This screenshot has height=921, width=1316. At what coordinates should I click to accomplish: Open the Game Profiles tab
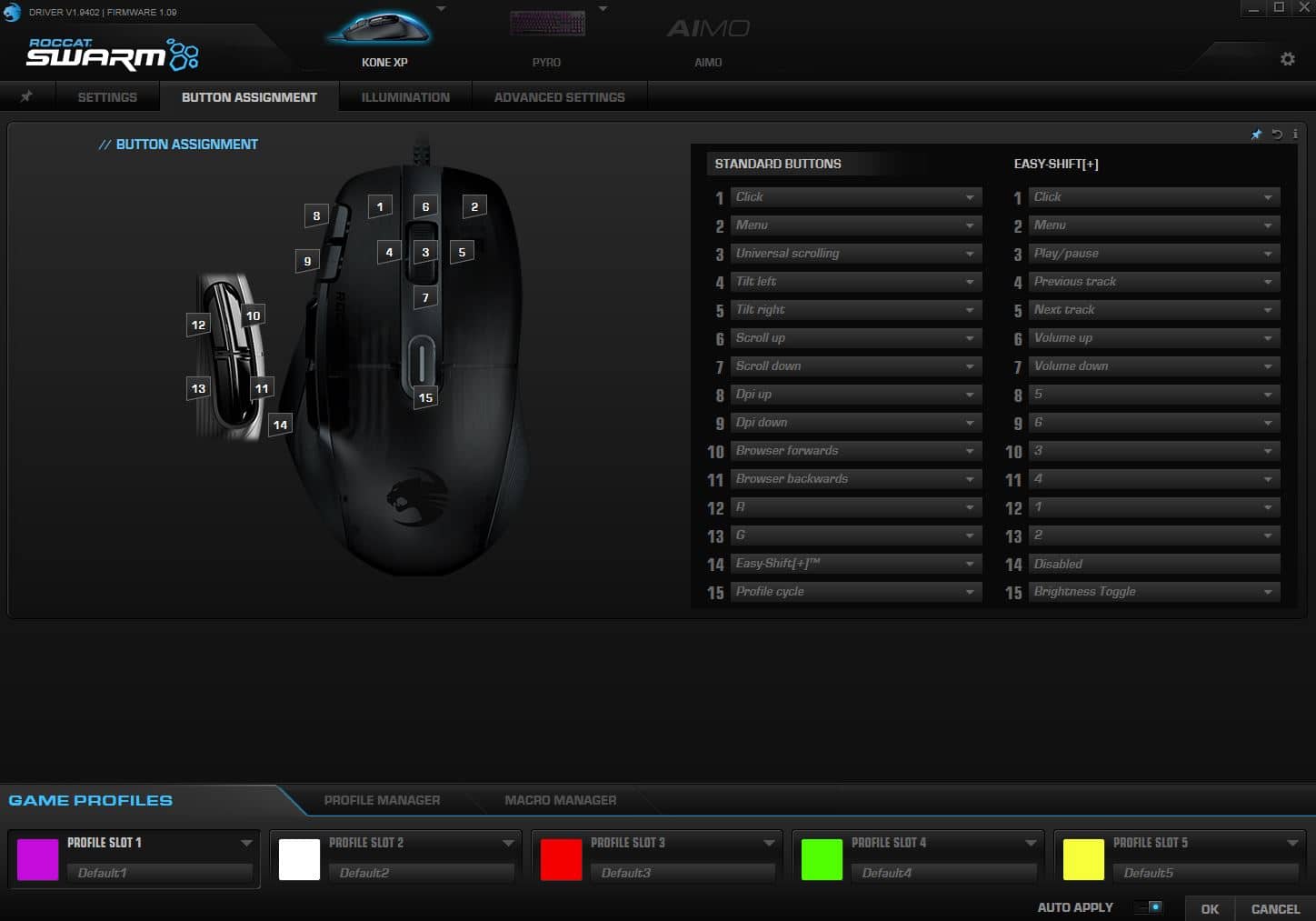click(90, 800)
